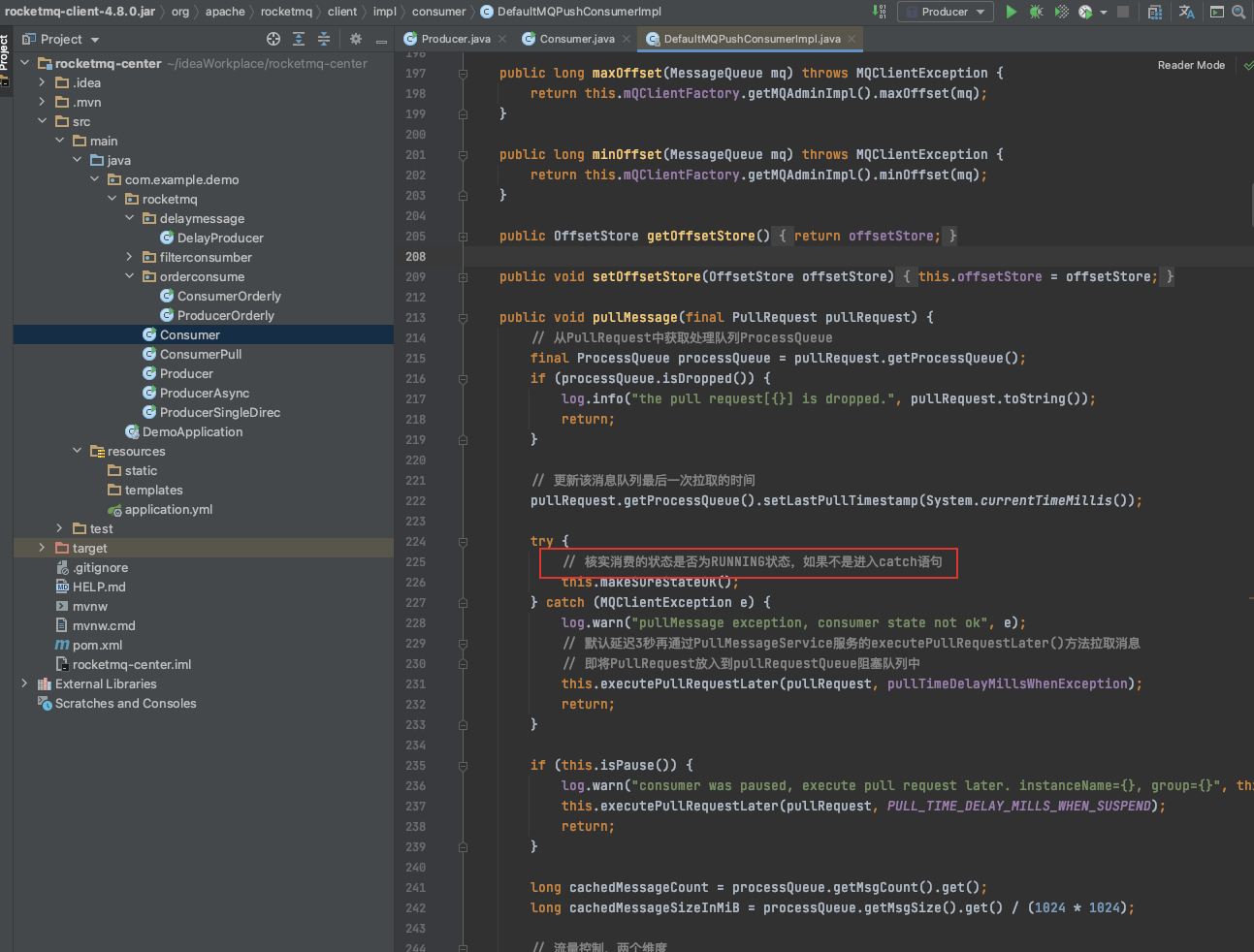1254x952 pixels.
Task: Click Select Opened File crosshair icon
Action: (273, 39)
